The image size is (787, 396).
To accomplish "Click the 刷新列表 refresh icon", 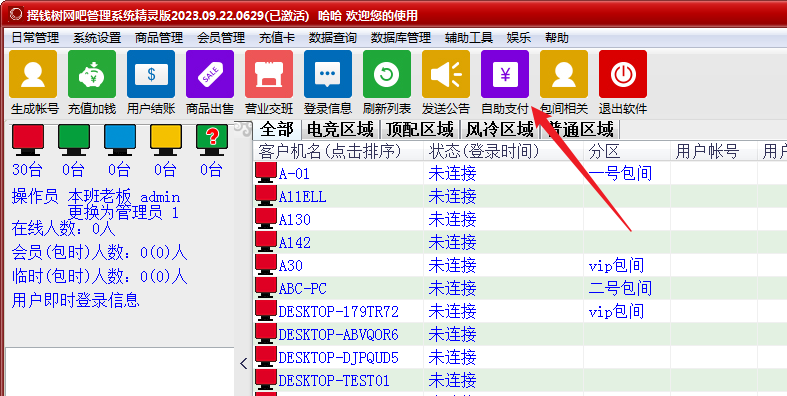I will coord(387,74).
